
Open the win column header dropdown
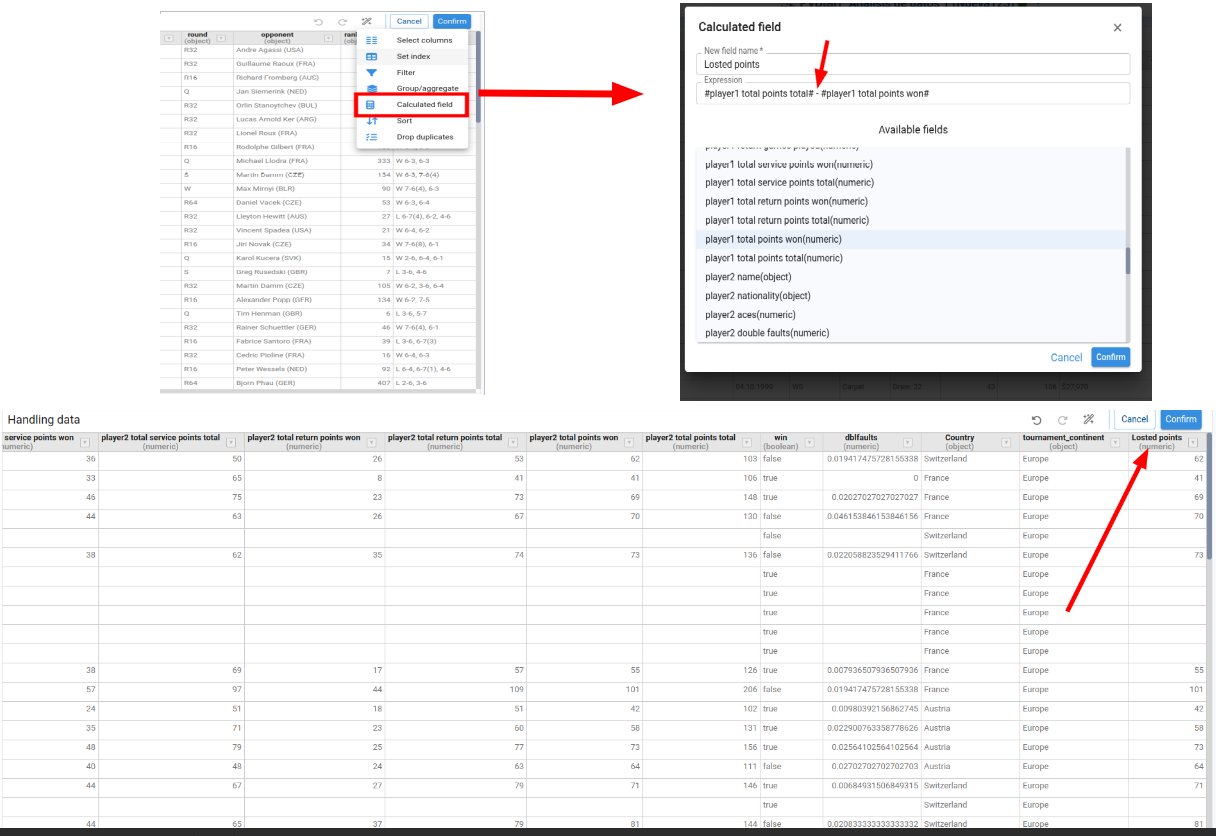(x=810, y=442)
